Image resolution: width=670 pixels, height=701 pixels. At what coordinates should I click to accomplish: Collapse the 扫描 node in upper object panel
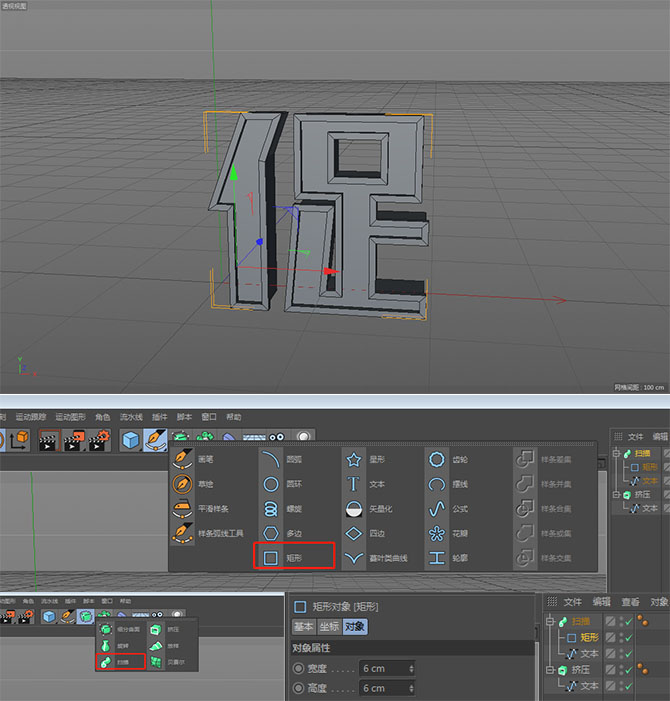click(x=616, y=453)
